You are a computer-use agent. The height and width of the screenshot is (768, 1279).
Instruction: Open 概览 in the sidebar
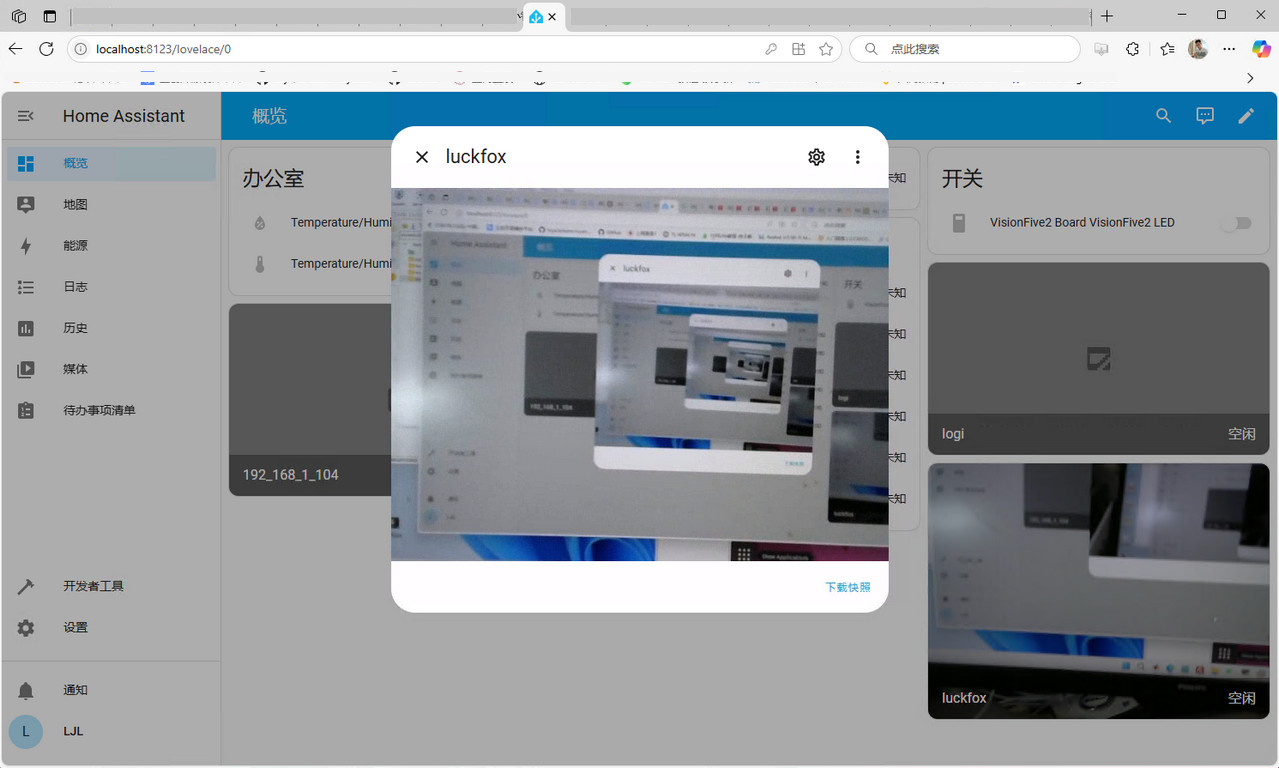(x=111, y=164)
